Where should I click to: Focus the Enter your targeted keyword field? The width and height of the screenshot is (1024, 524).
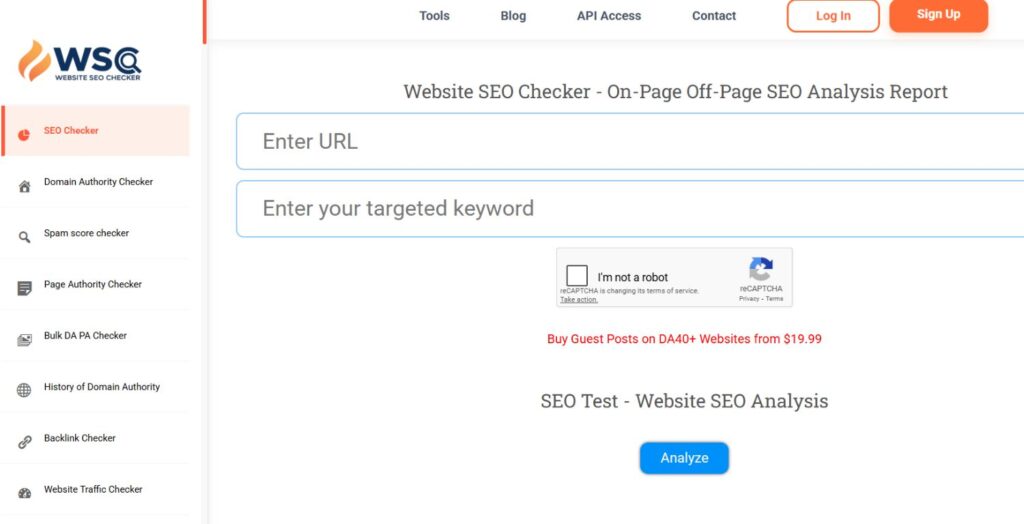(630, 208)
